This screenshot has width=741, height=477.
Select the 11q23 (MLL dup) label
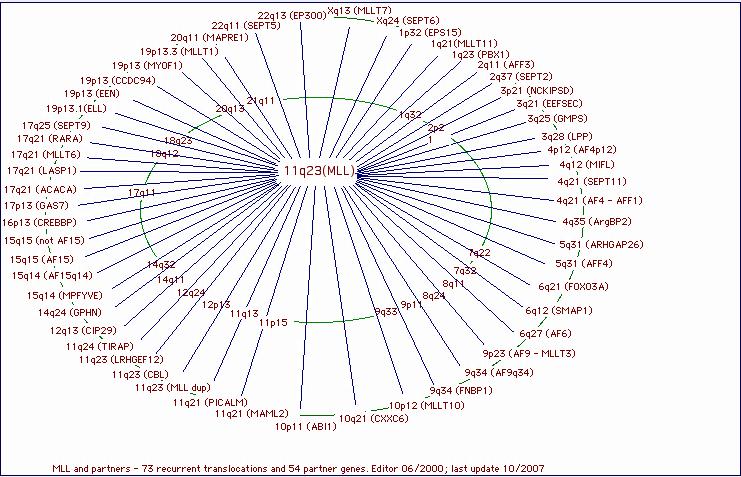[x=172, y=388]
